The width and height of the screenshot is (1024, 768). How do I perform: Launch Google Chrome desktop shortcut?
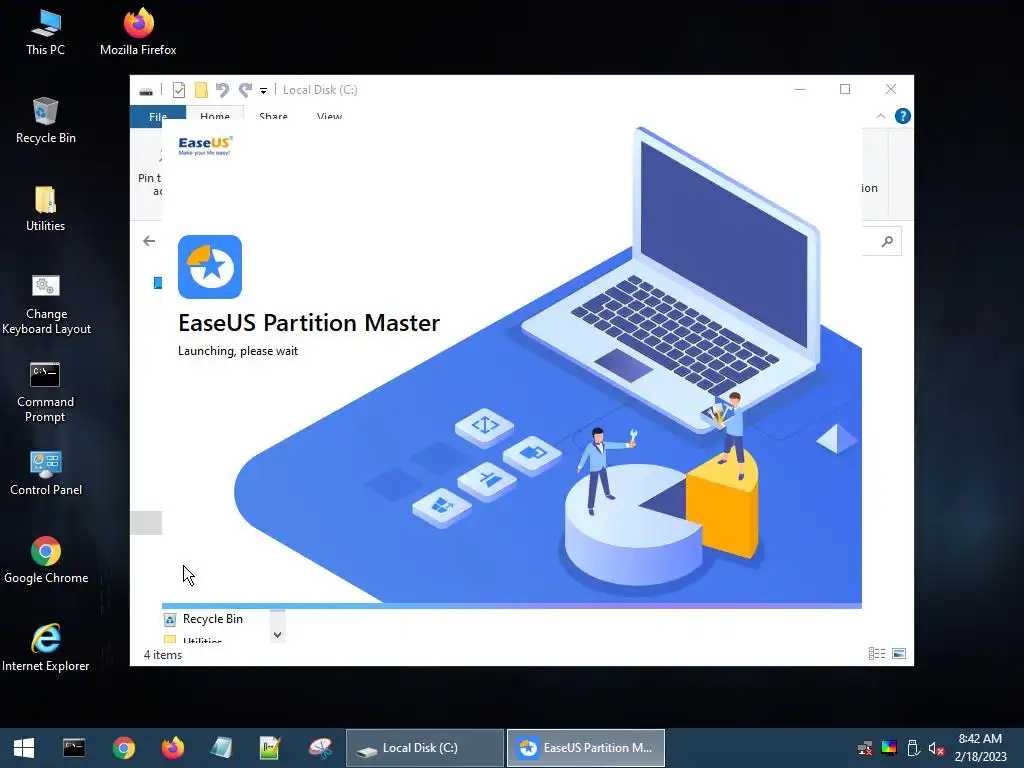pos(46,561)
